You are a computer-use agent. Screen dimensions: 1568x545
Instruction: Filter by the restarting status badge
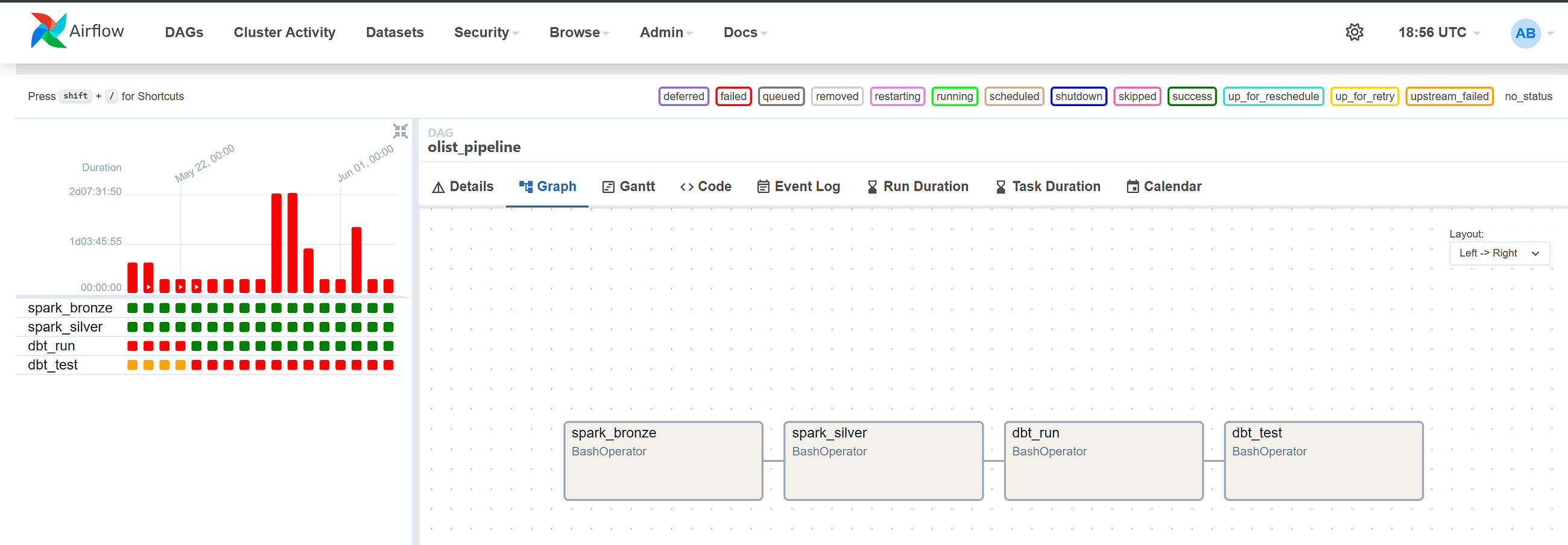pos(897,96)
